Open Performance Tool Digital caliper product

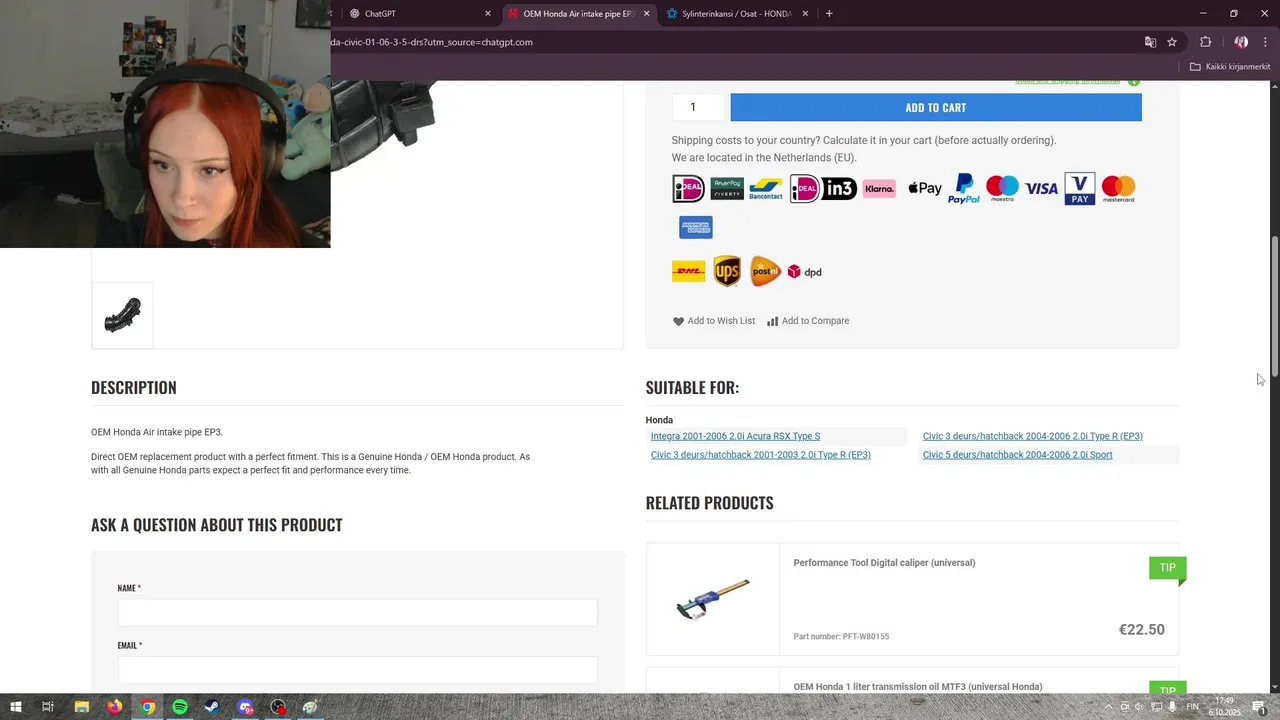tap(884, 563)
